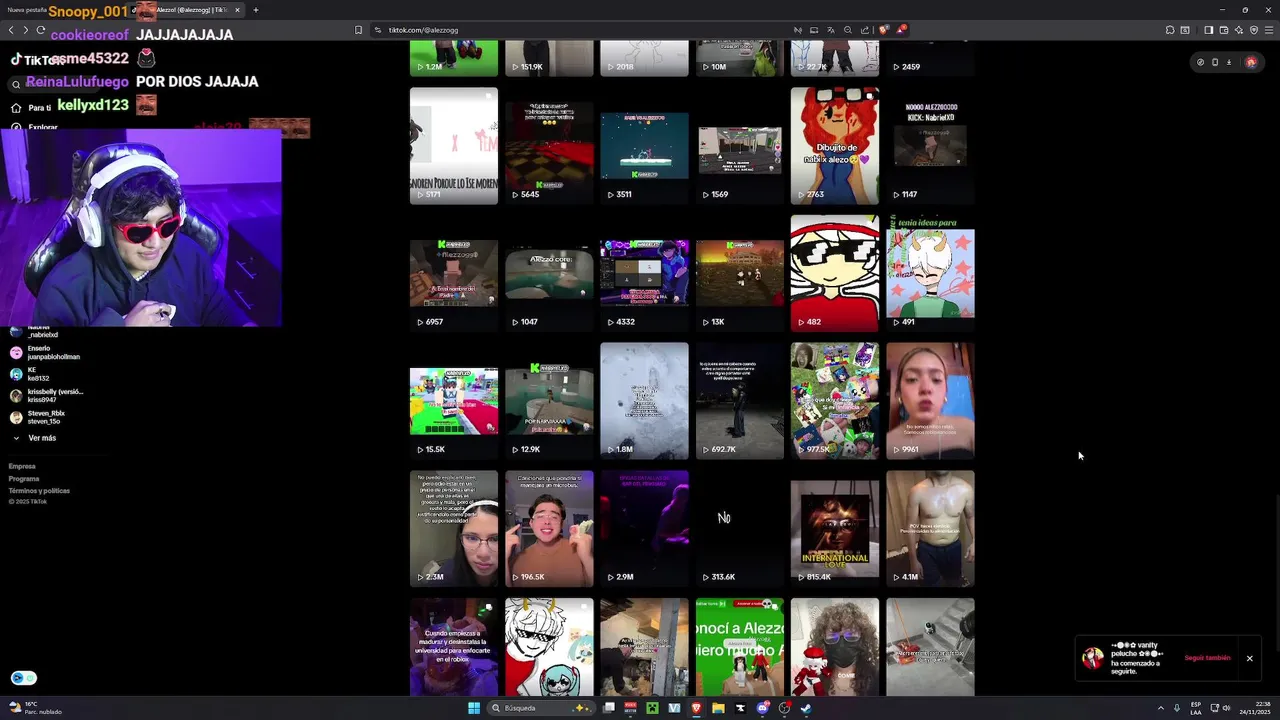
Task: Open the Brave Wallet icon
Action: (x=1224, y=30)
